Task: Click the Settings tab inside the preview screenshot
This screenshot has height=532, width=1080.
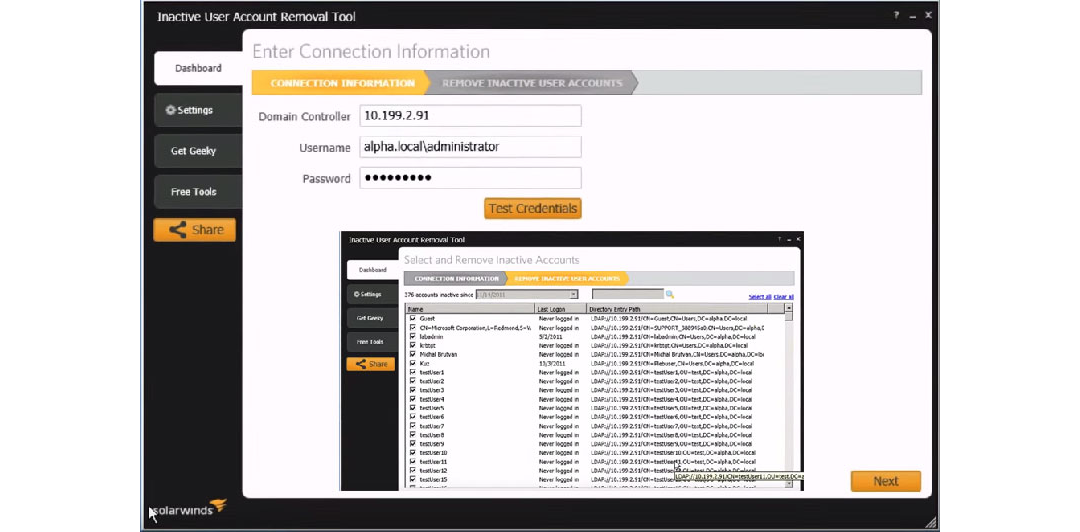Action: click(371, 294)
